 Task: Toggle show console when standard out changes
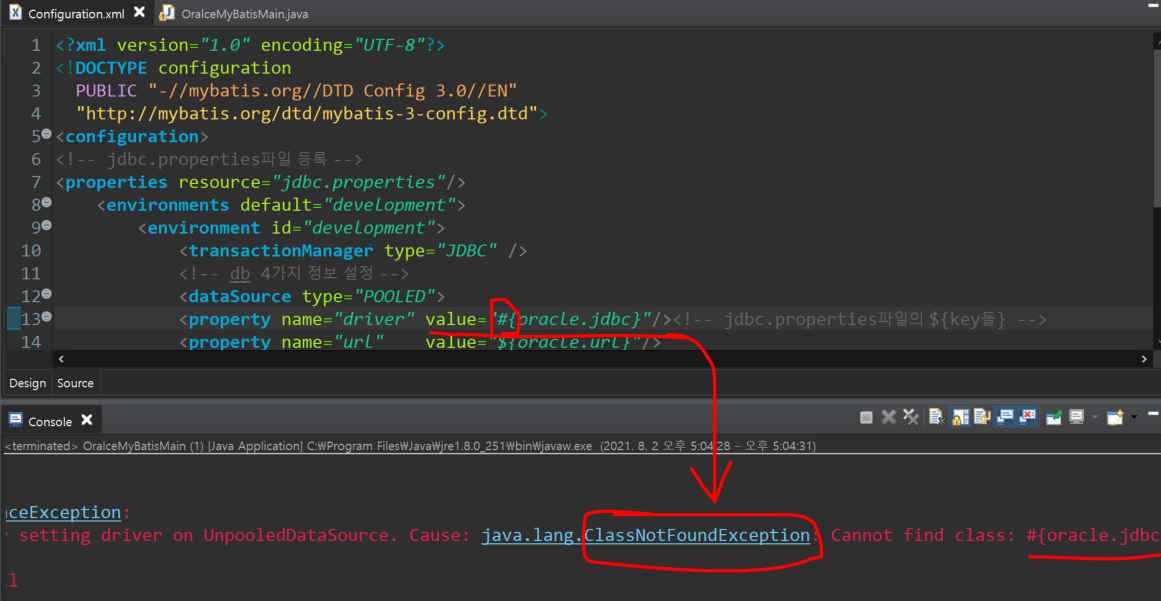tap(1006, 418)
